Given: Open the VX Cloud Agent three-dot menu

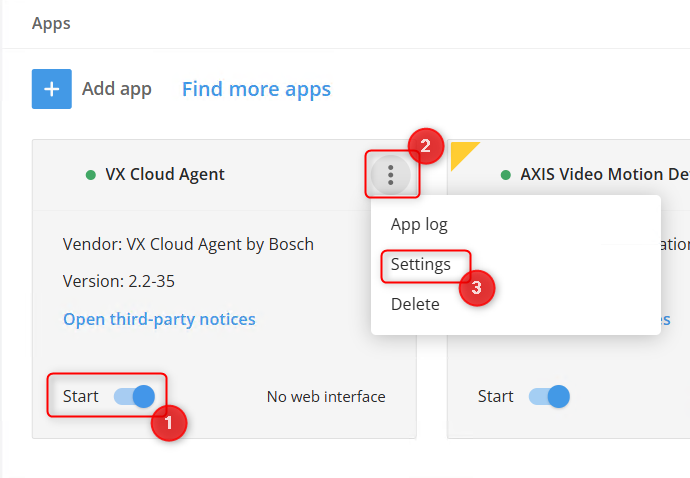Looking at the screenshot, I should [x=391, y=176].
